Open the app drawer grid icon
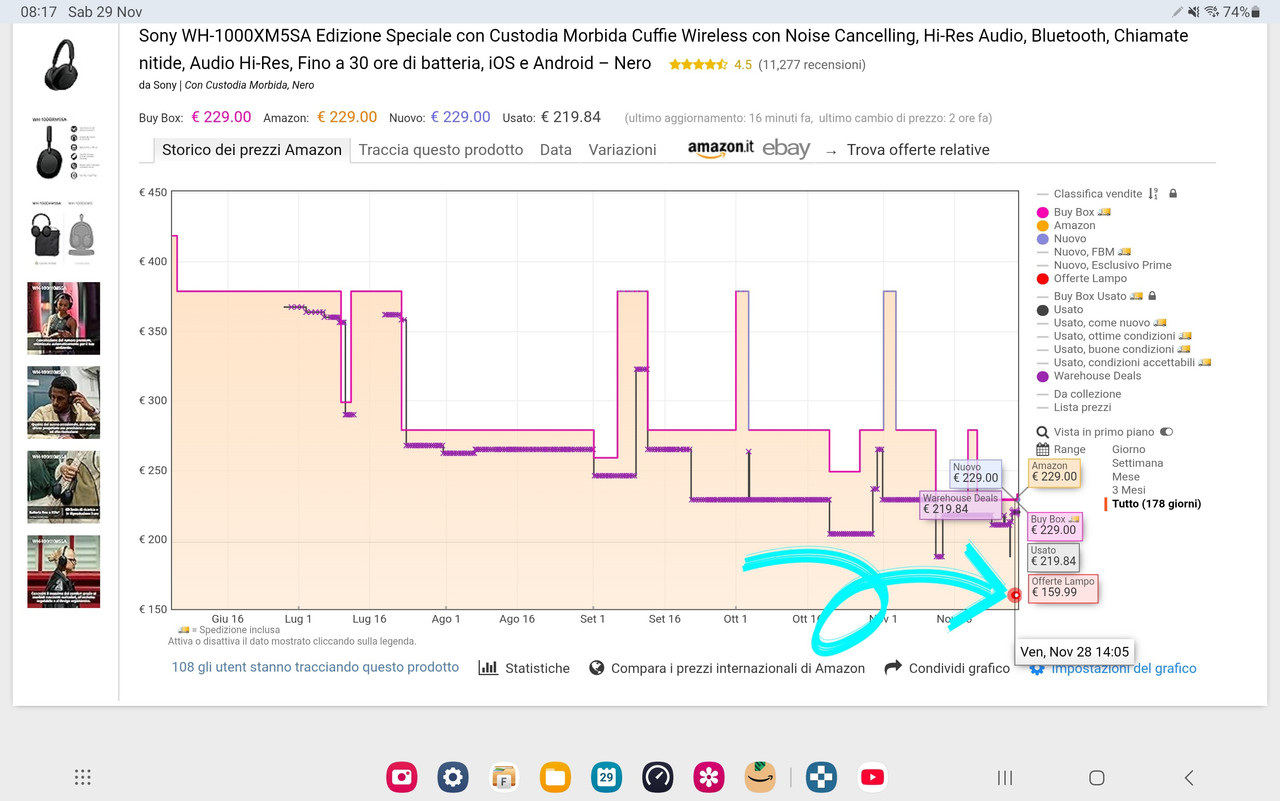 tap(83, 777)
